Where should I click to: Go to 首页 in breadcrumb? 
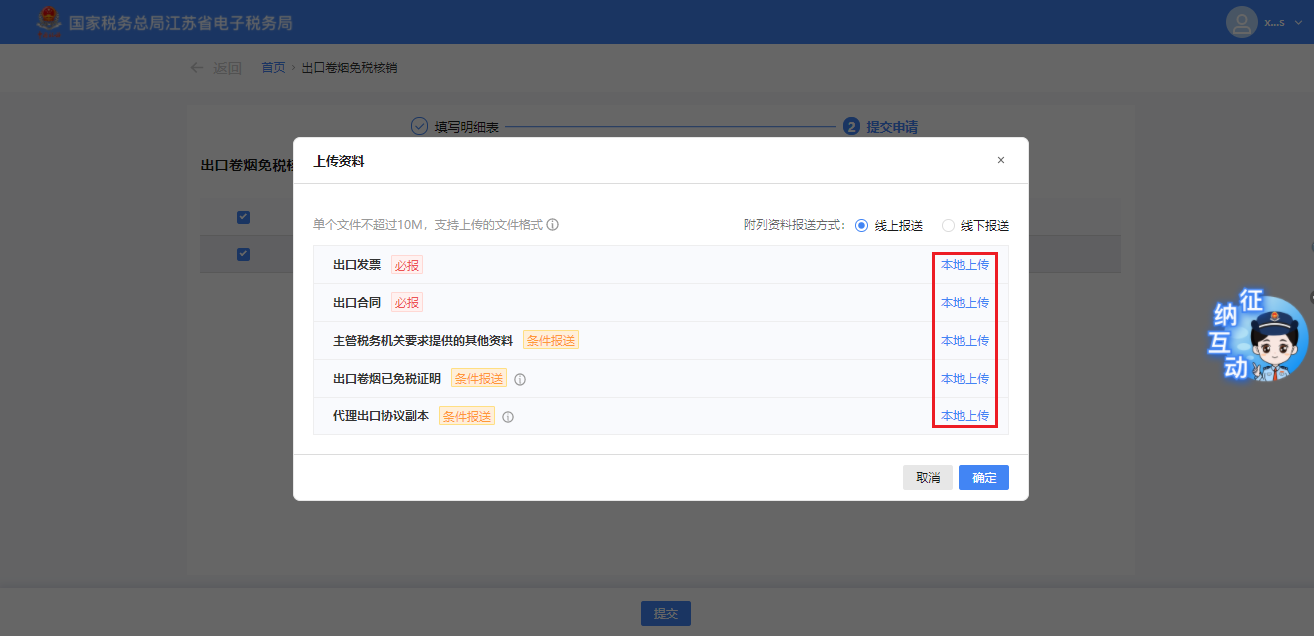[x=273, y=68]
